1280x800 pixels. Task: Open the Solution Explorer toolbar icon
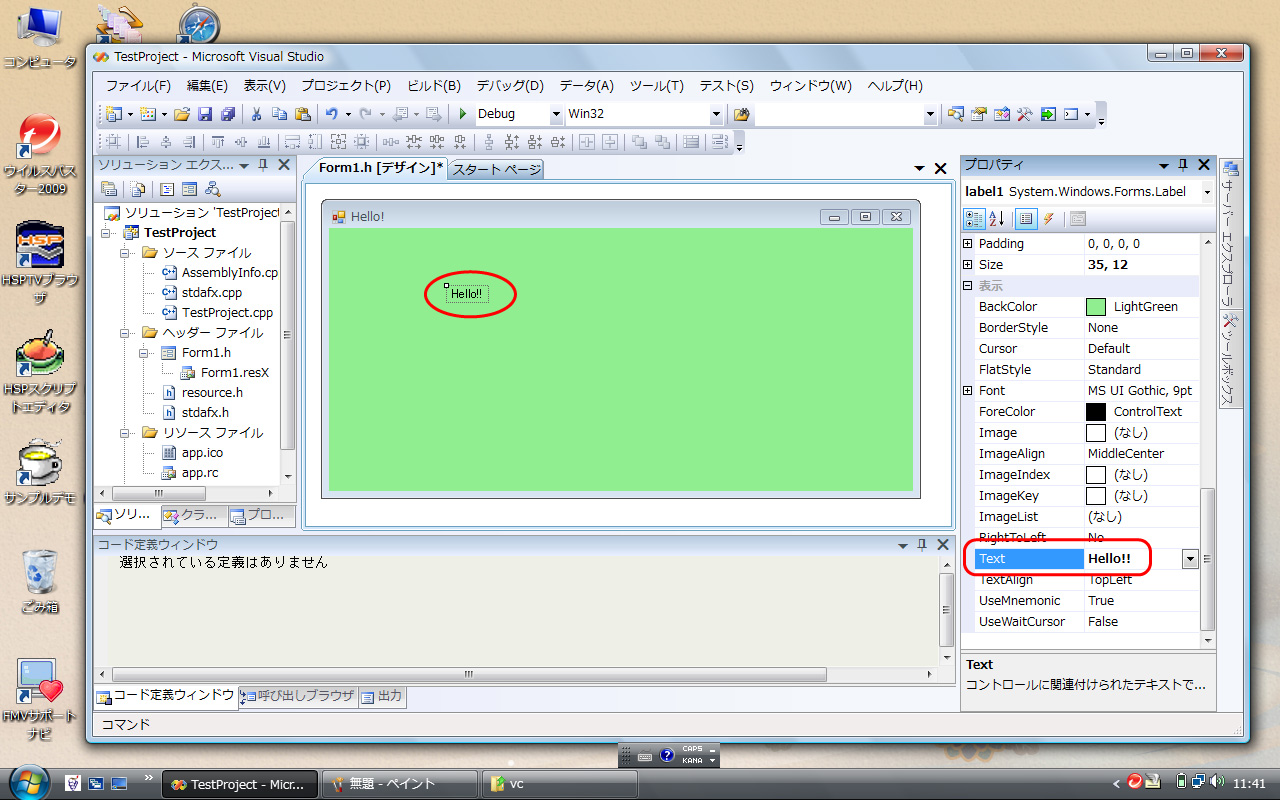tap(956, 114)
